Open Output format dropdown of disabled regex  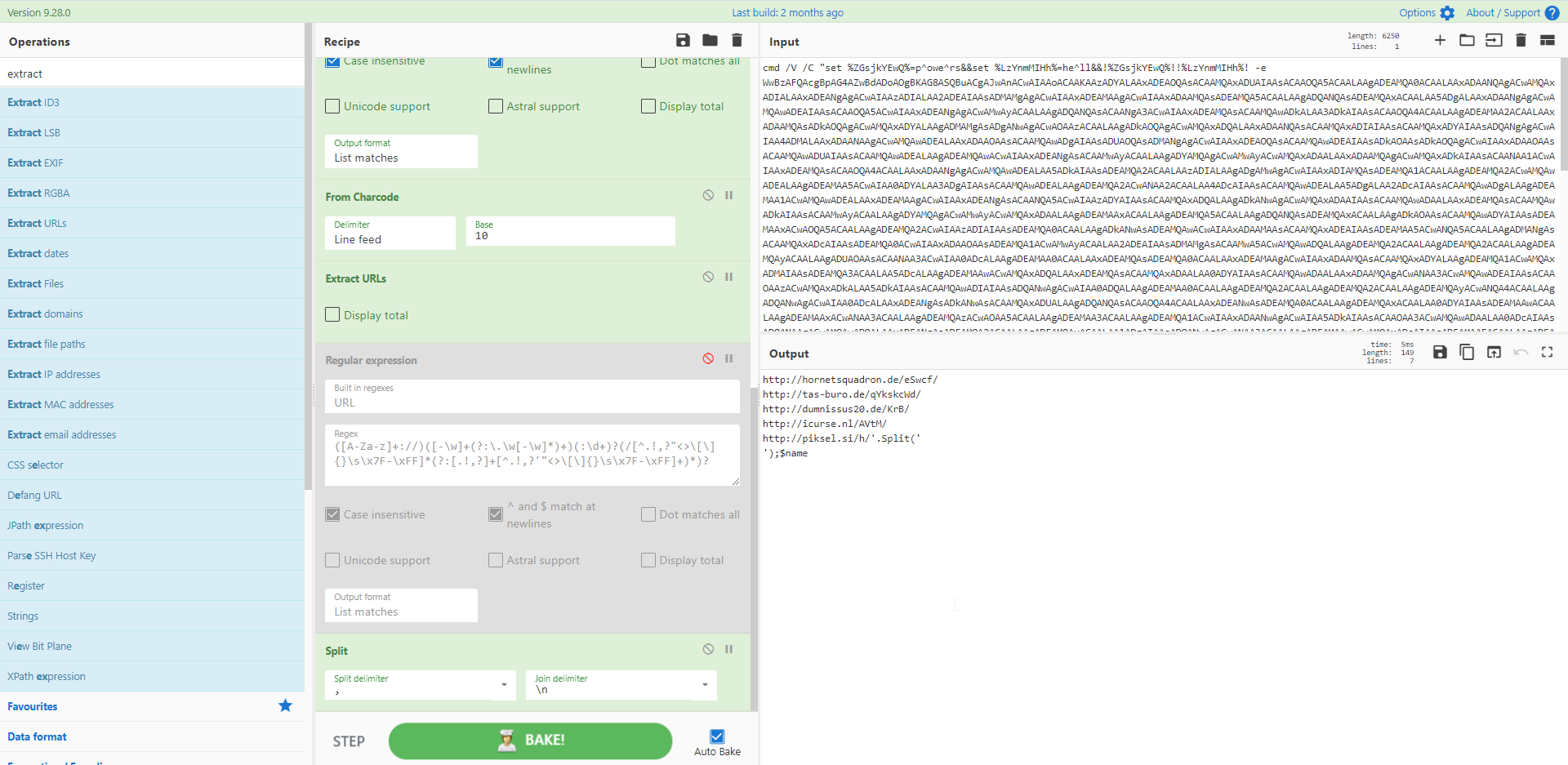(401, 605)
